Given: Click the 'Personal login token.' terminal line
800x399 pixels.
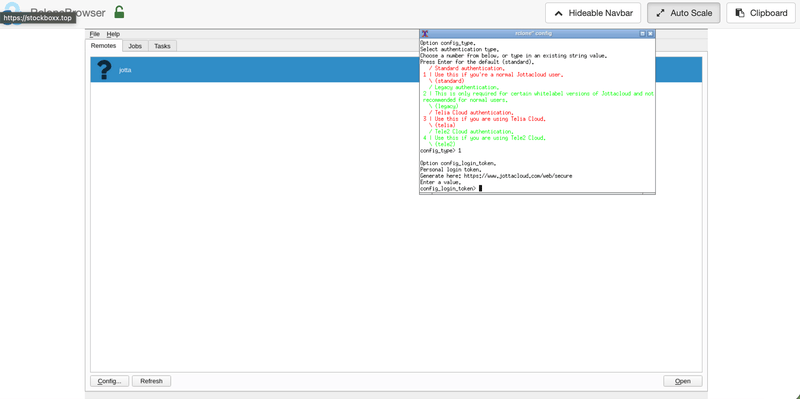Looking at the screenshot, I should tap(451, 169).
